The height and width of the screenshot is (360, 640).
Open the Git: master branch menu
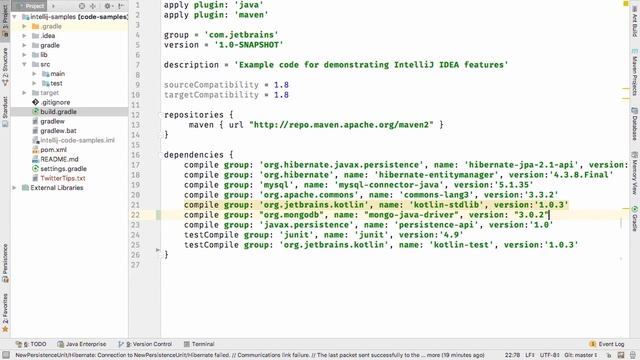(581, 355)
